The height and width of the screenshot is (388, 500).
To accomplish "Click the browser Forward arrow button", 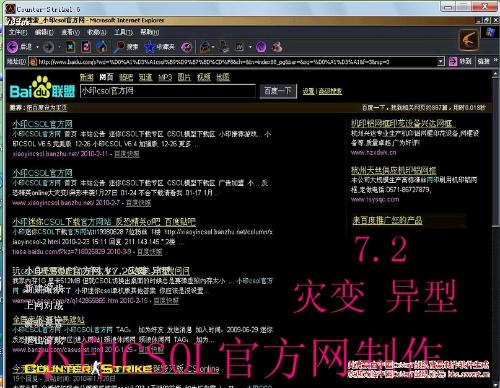I will (x=49, y=47).
